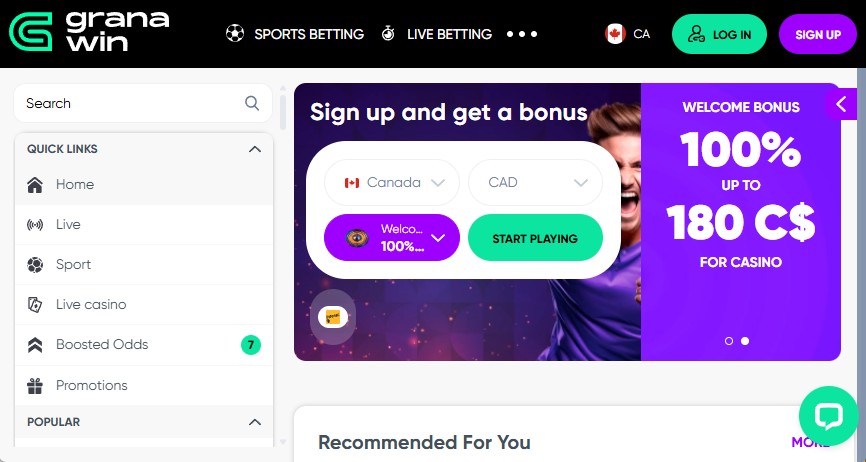Click the Granawin logo icon
866x462 pixels.
click(x=31, y=32)
